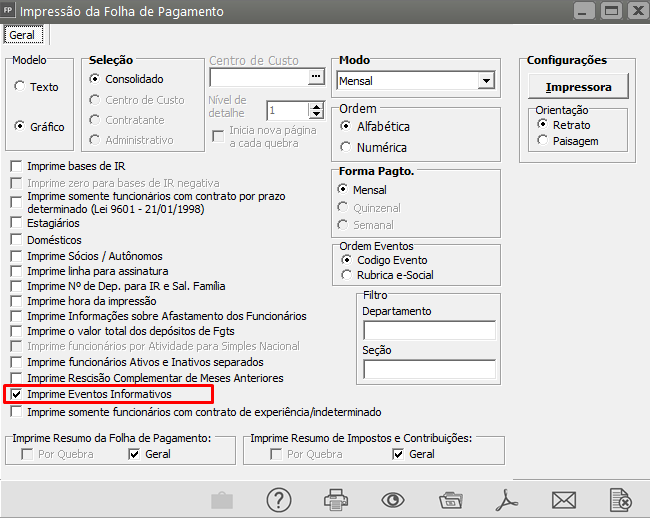Uncheck Imprime Eventos Informativos
This screenshot has height=518, width=650.
coord(16,395)
